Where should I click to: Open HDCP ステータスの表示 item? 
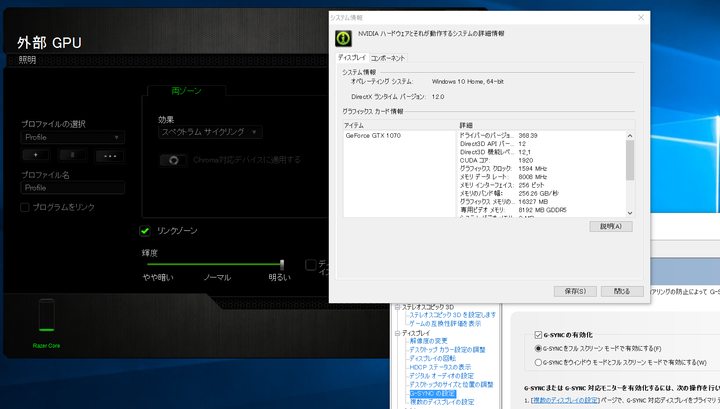tap(440, 367)
